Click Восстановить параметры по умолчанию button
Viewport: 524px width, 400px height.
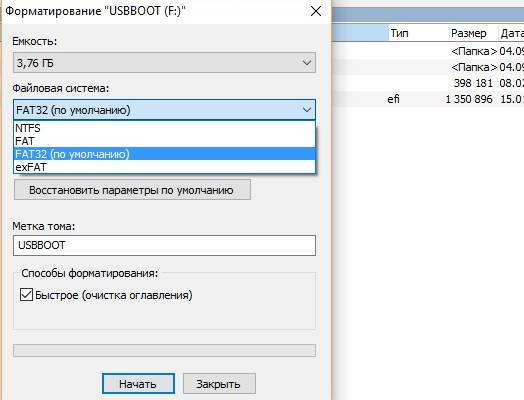pyautogui.click(x=132, y=190)
